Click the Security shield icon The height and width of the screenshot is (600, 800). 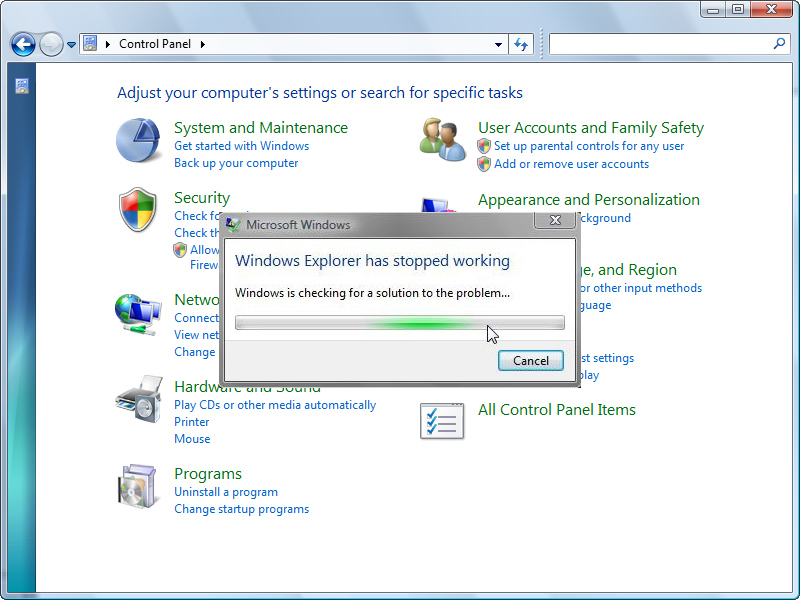[x=137, y=210]
